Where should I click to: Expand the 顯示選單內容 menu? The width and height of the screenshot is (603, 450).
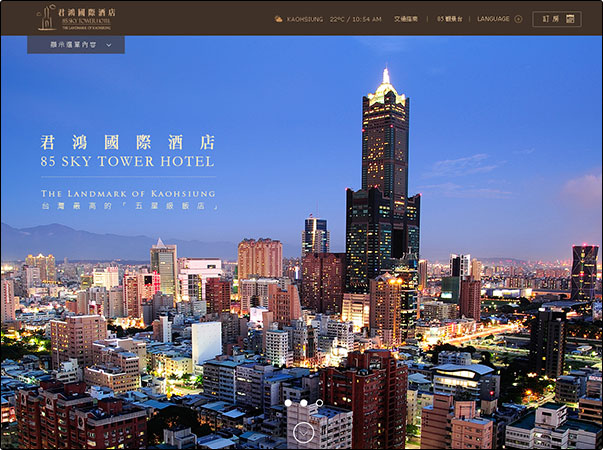75,45
